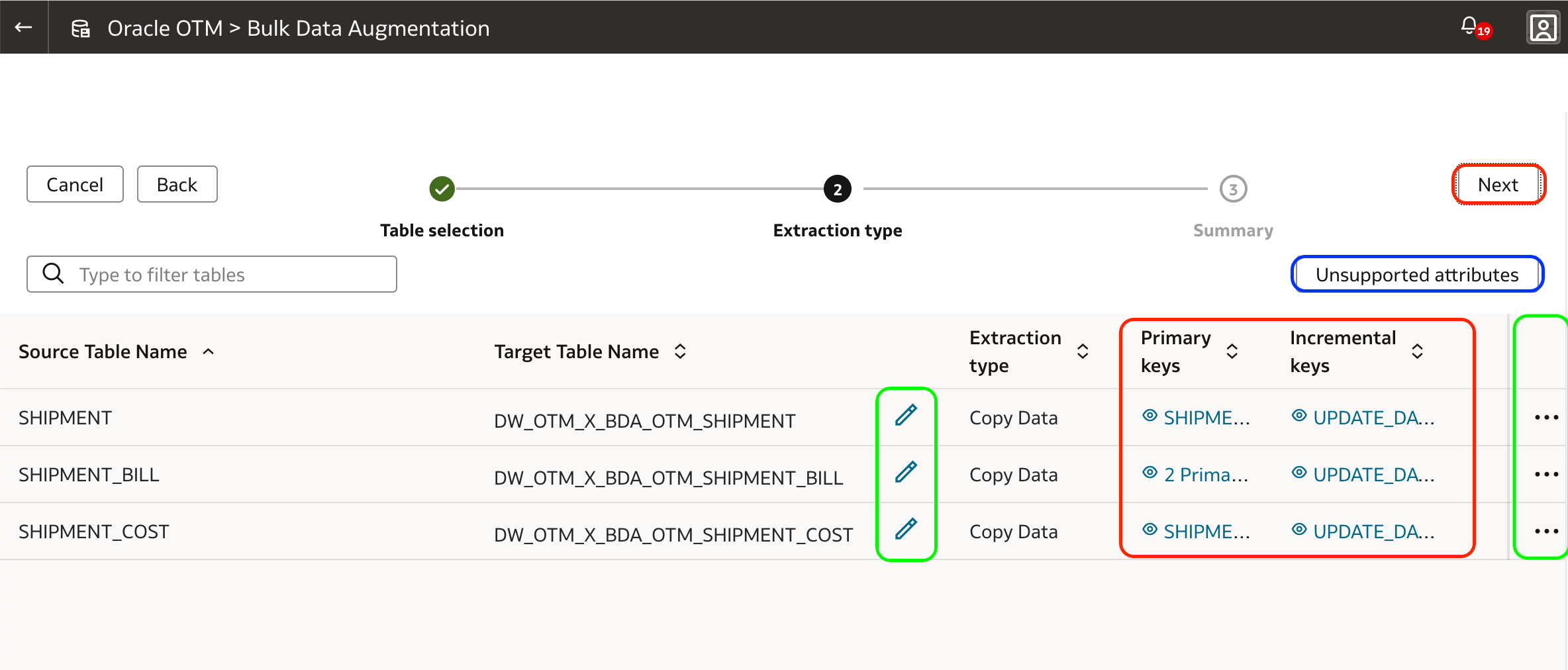The image size is (1568, 670).
Task: Click the back arrow in header
Action: coord(24,27)
